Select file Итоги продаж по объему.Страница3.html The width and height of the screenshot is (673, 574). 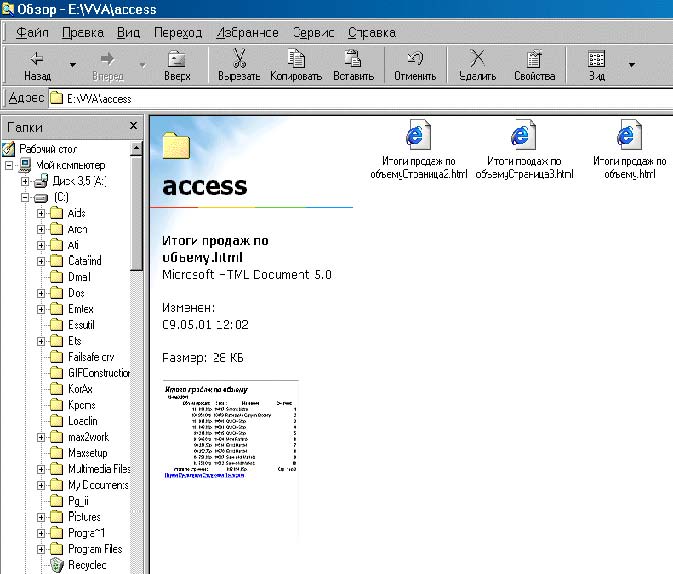tap(523, 137)
